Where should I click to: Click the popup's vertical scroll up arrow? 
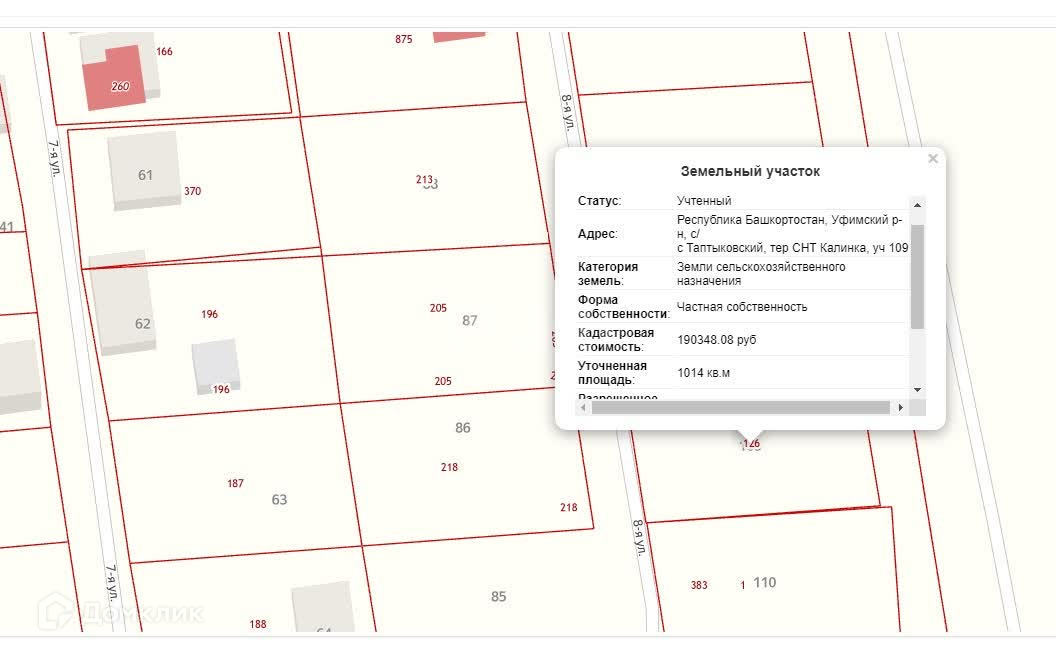pyautogui.click(x=918, y=205)
